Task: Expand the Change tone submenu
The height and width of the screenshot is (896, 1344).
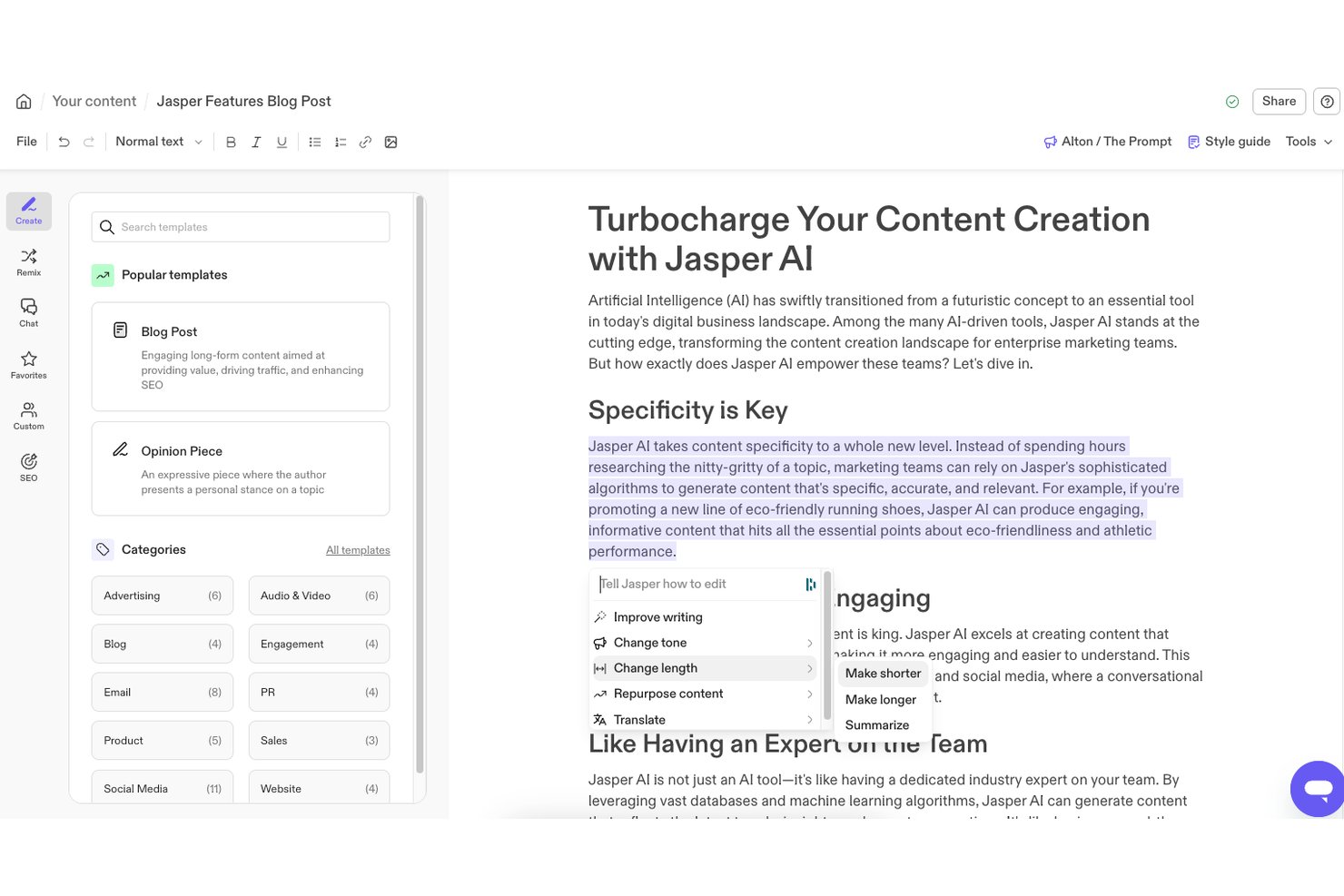Action: pos(704,643)
